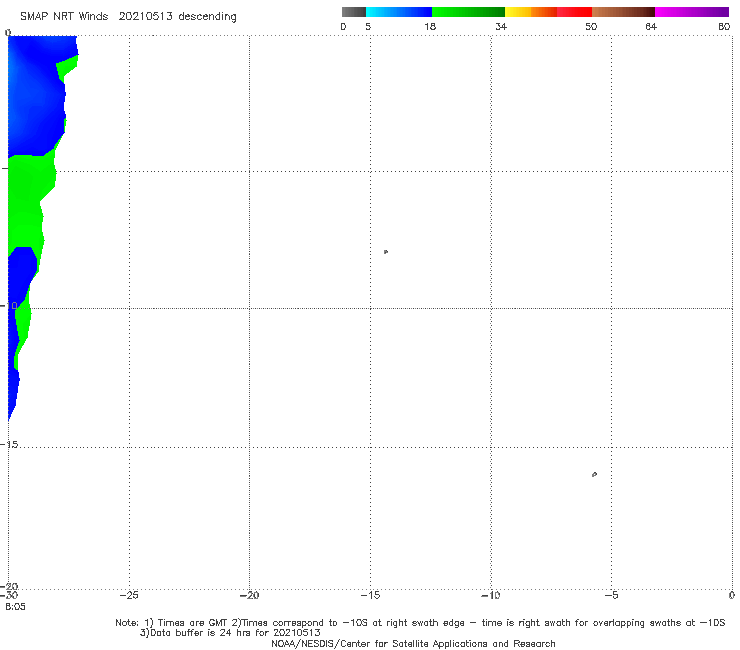Click the bottom longitude axis label "-15"

tap(370, 595)
